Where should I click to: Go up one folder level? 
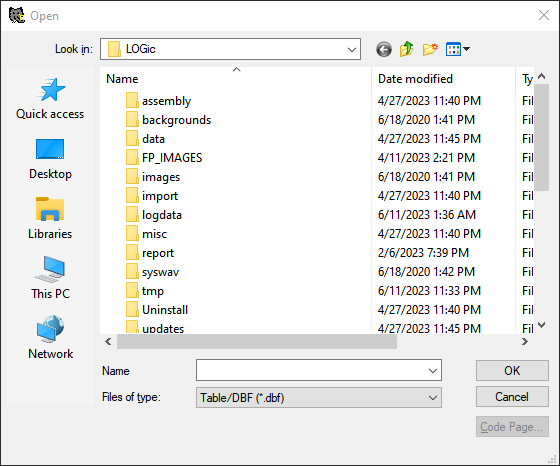pyautogui.click(x=407, y=49)
